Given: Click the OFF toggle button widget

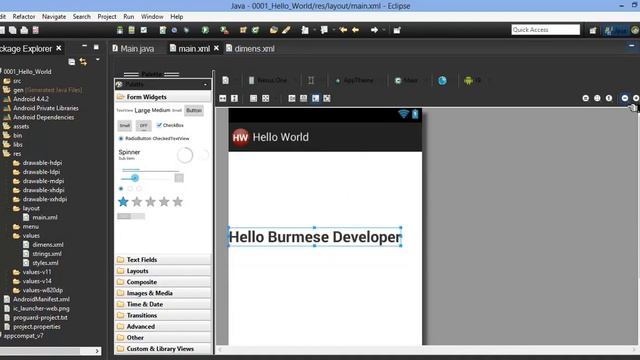Looking at the screenshot, I should click(143, 126).
